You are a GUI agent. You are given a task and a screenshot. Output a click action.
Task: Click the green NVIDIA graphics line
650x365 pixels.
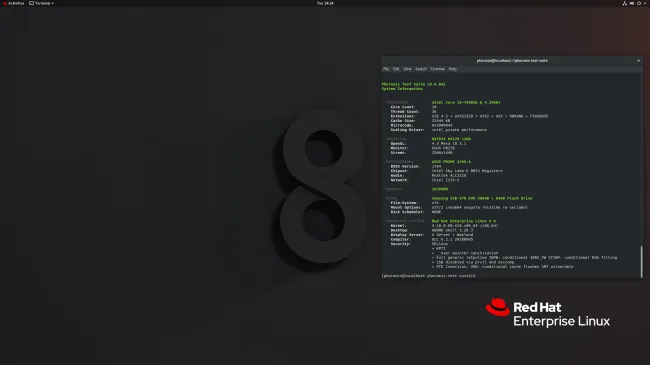click(x=451, y=139)
